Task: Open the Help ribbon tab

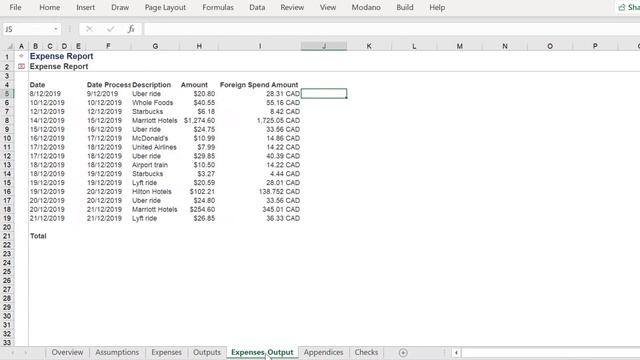Action: (x=437, y=7)
